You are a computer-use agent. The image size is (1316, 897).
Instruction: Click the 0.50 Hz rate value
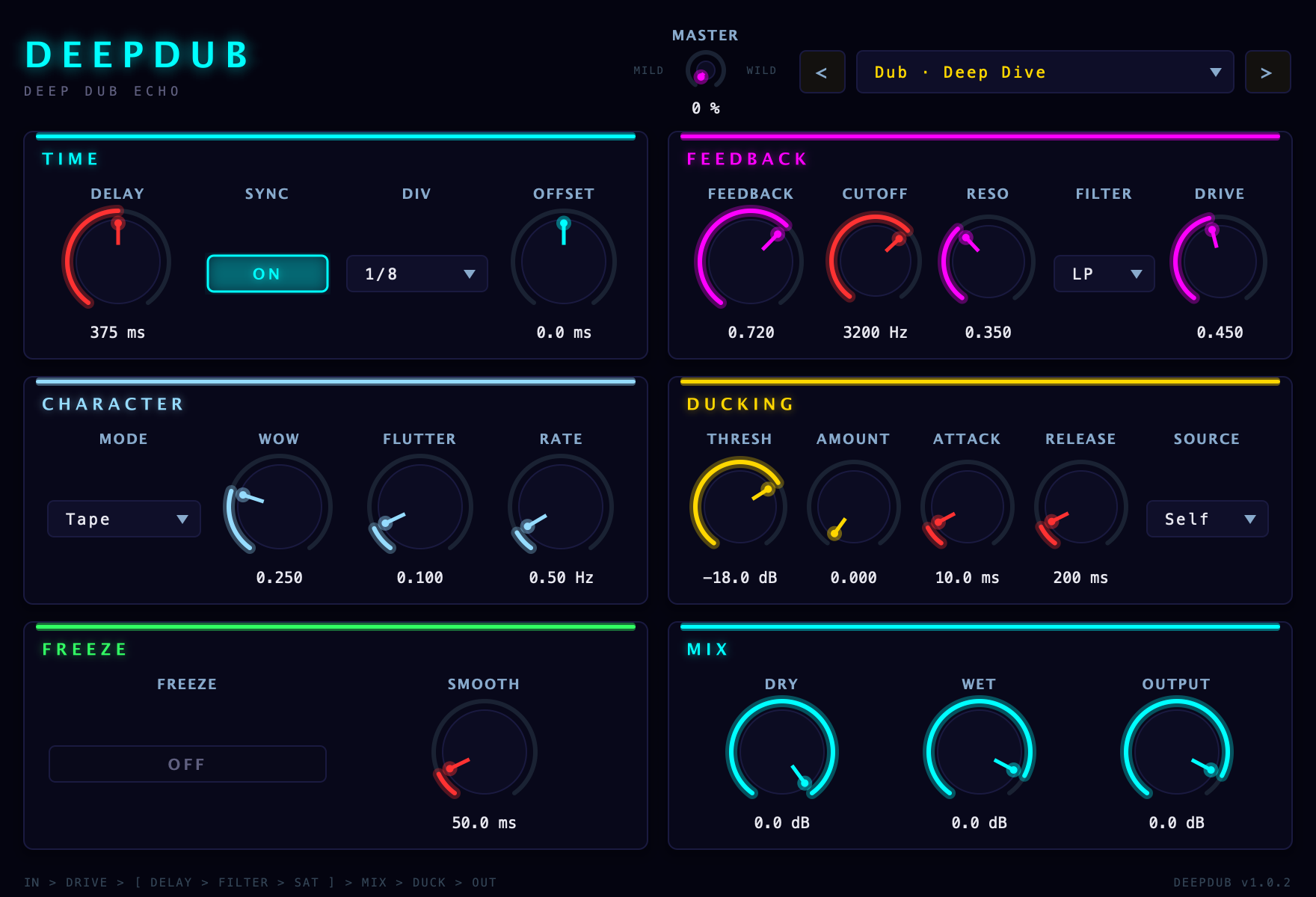561,578
